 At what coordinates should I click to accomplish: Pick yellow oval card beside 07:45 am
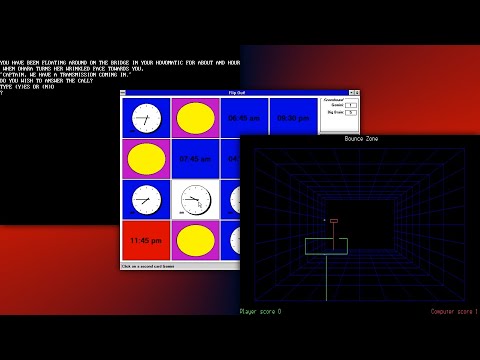click(x=146, y=159)
